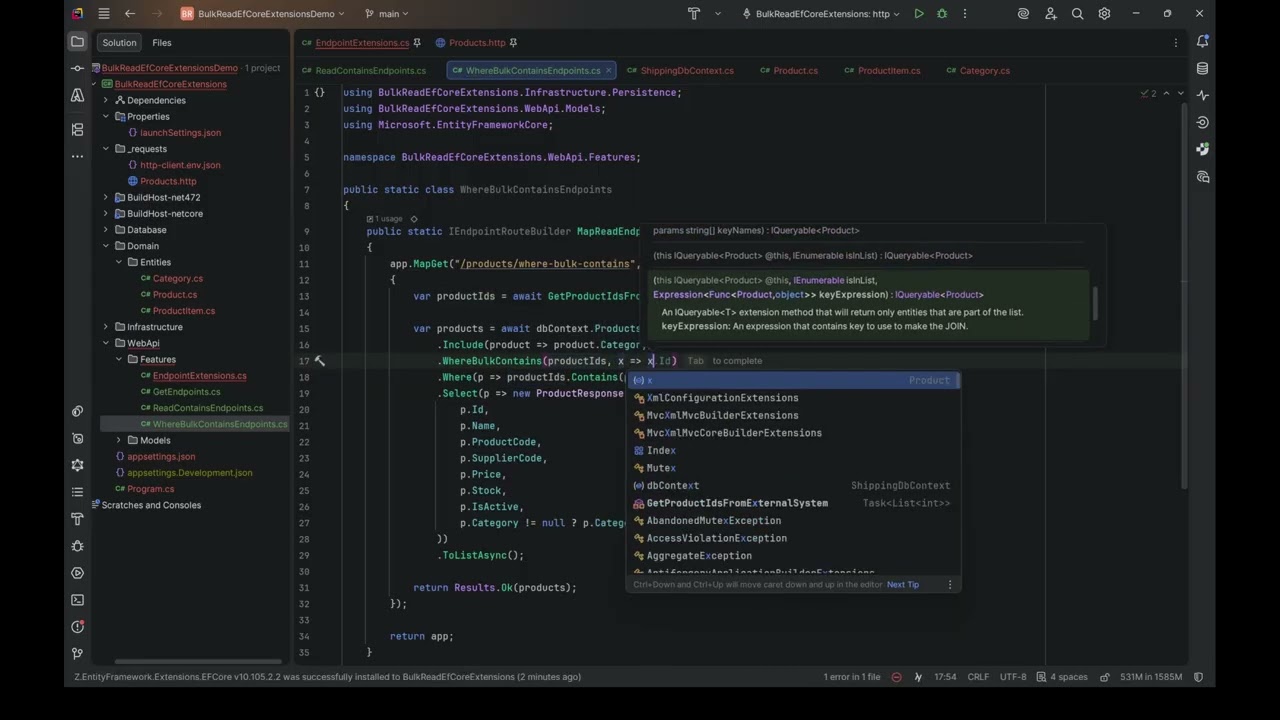Open BulkReadEfCoreExtensionsDemo project dropdown
Image resolution: width=1280 pixels, height=720 pixels.
[262, 14]
